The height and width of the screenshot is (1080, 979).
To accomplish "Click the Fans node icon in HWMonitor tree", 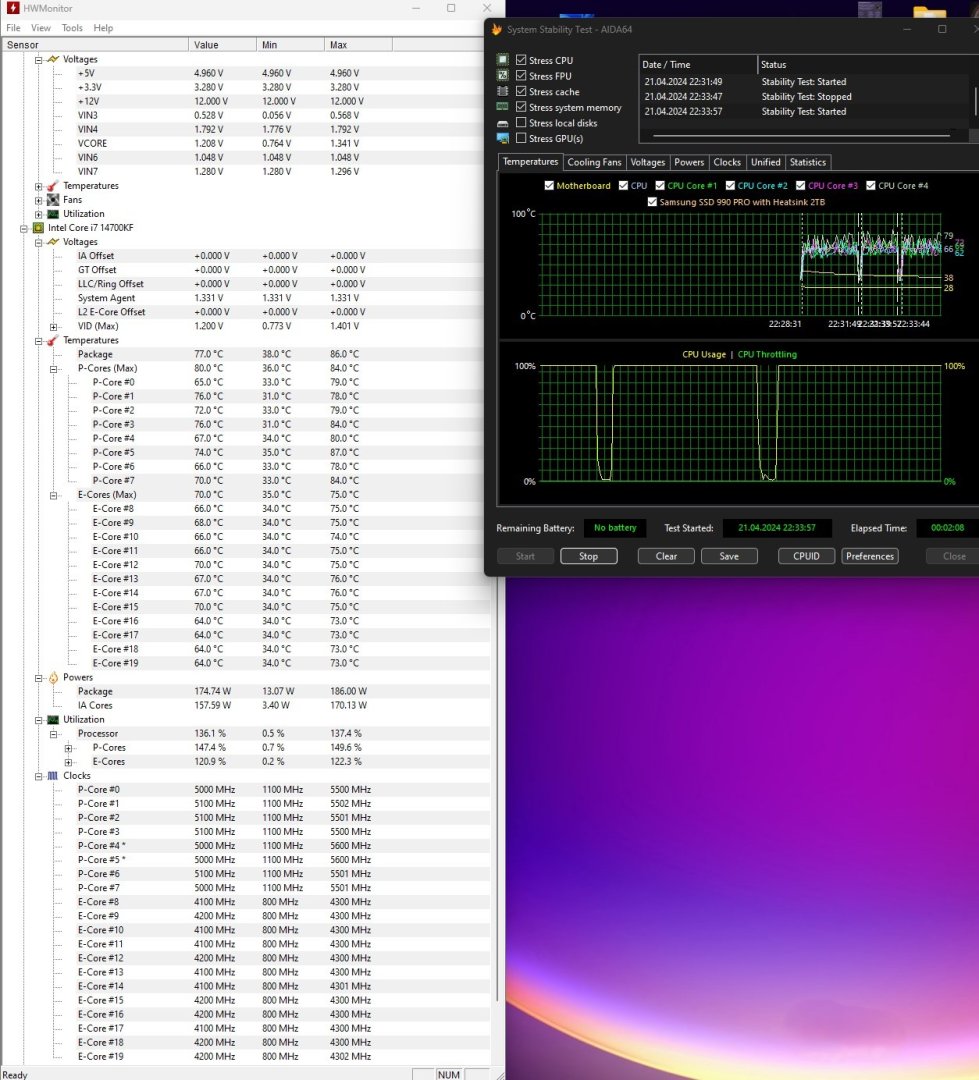I will [53, 200].
